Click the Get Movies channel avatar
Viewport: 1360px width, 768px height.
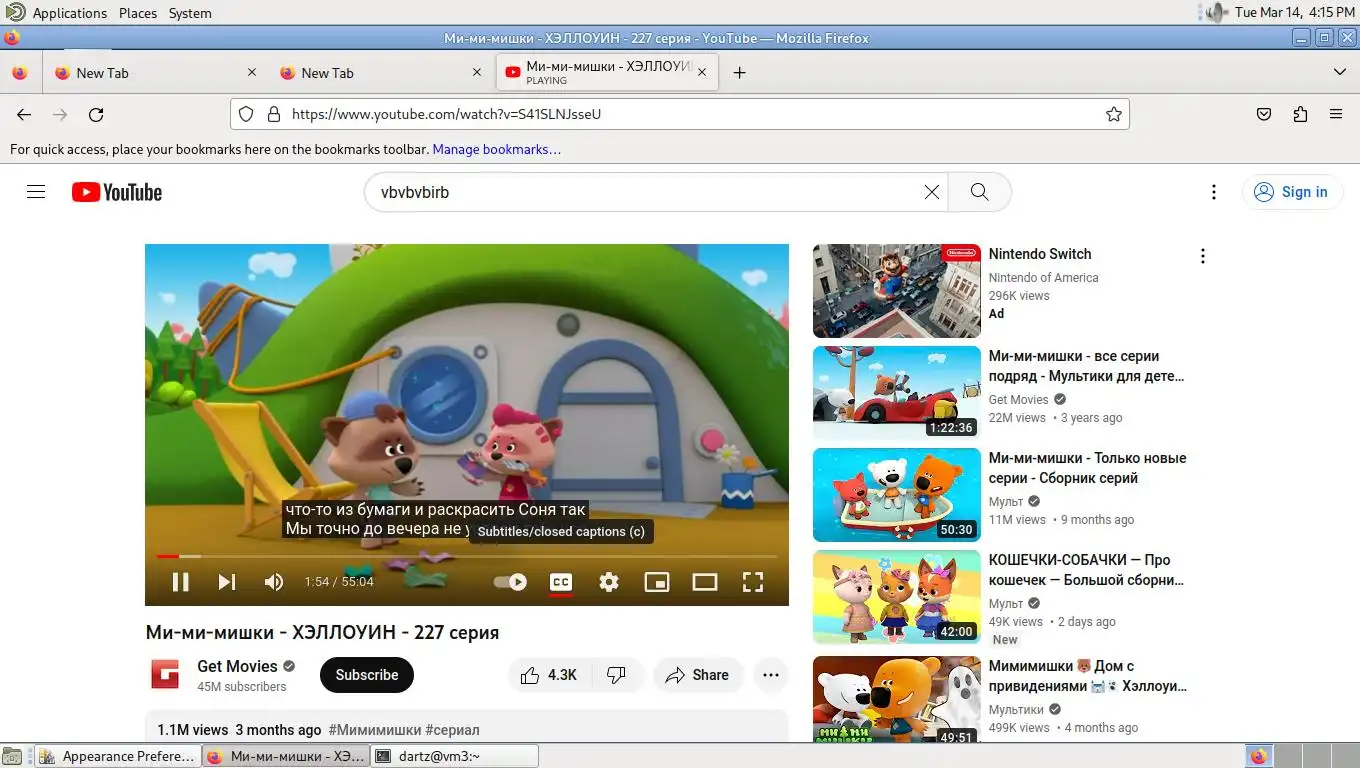[165, 675]
